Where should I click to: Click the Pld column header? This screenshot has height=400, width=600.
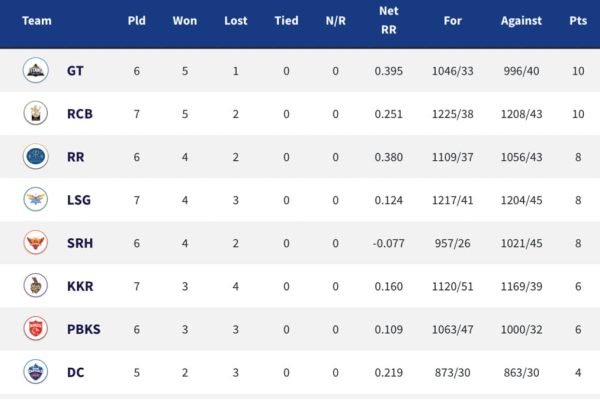[137, 20]
